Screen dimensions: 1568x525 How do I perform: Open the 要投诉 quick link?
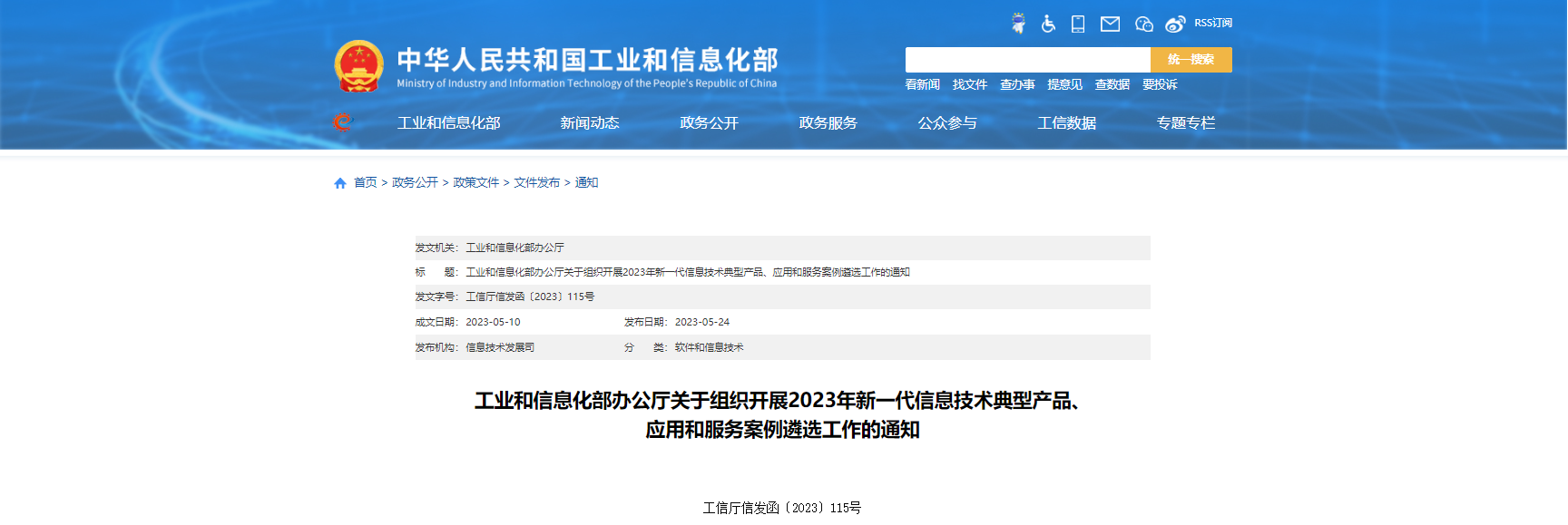(1160, 84)
